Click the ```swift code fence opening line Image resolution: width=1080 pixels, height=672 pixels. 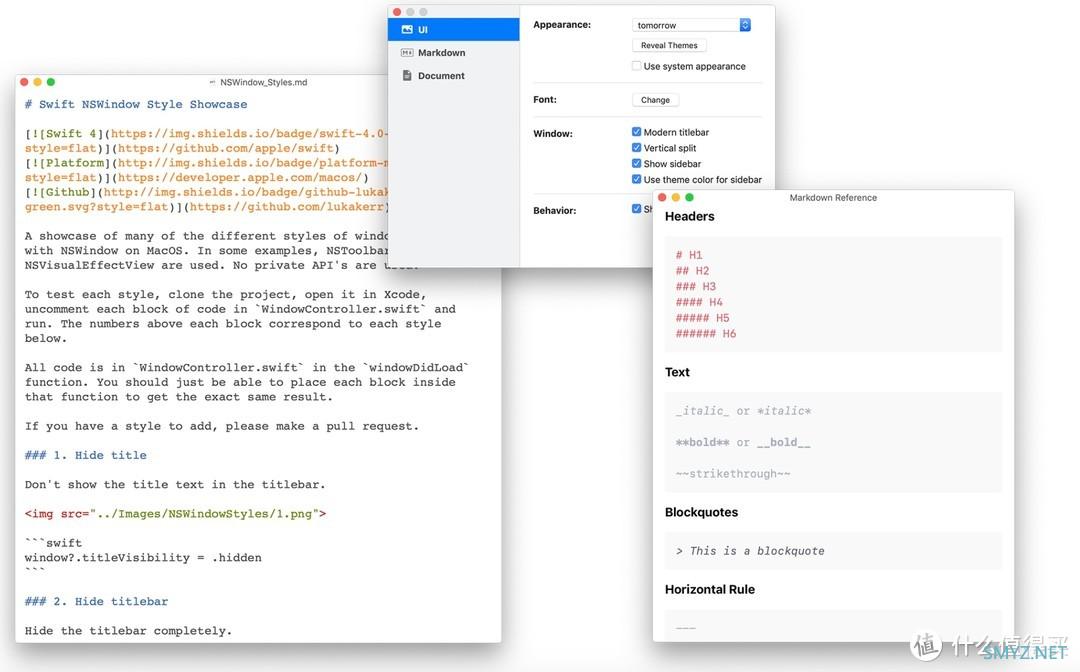pyautogui.click(x=53, y=543)
